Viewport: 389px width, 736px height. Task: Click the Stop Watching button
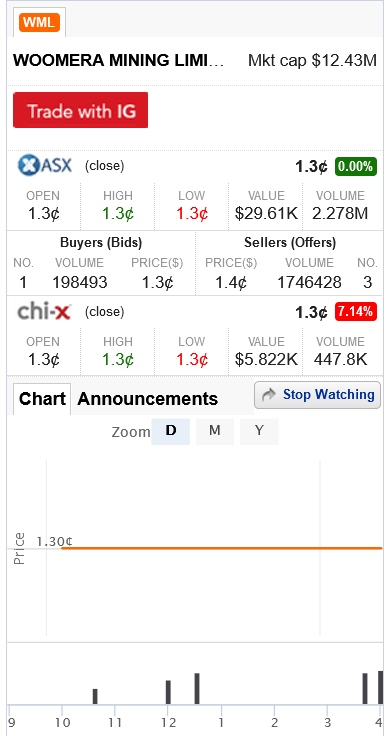coord(317,395)
